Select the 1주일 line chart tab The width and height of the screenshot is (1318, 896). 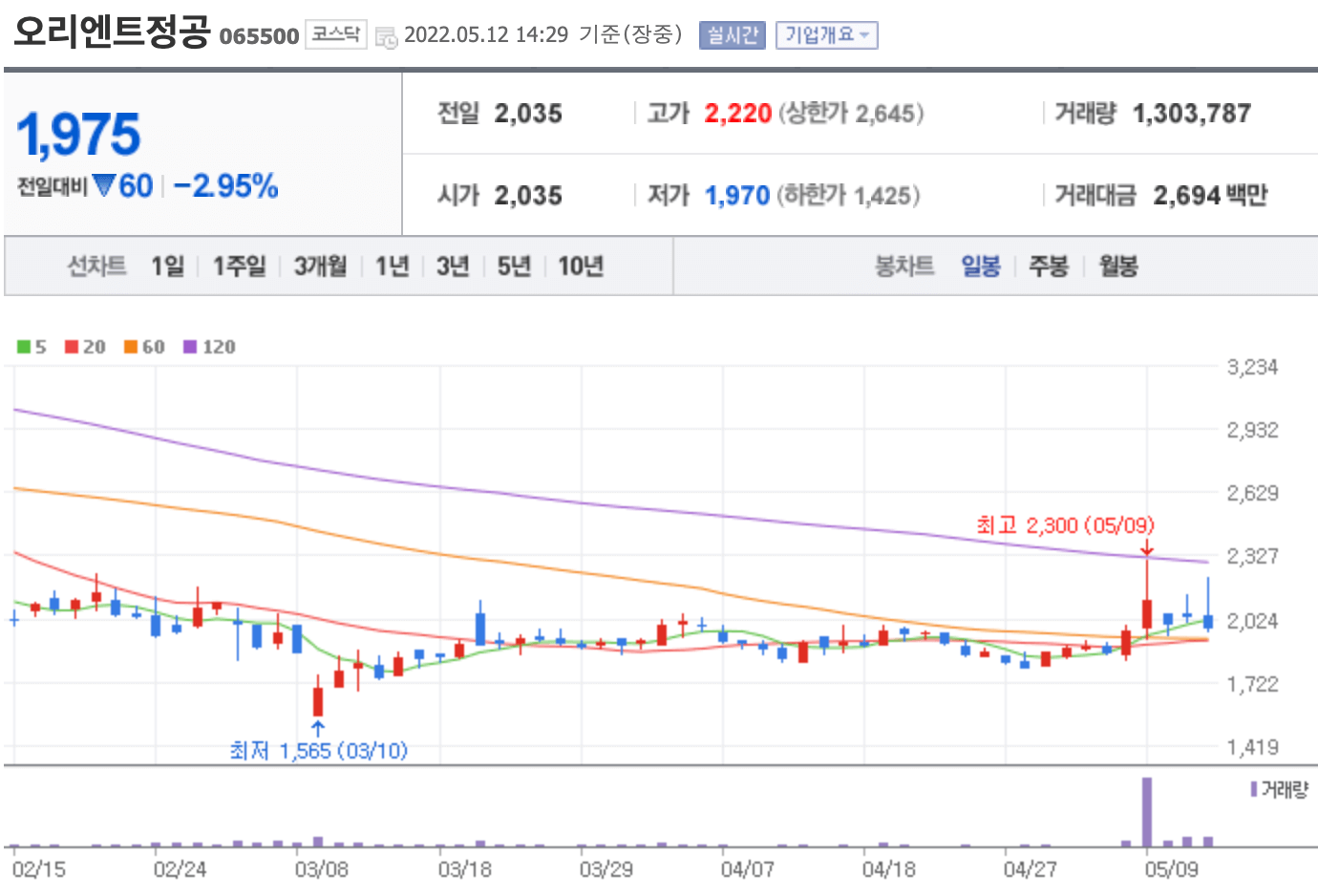239,266
